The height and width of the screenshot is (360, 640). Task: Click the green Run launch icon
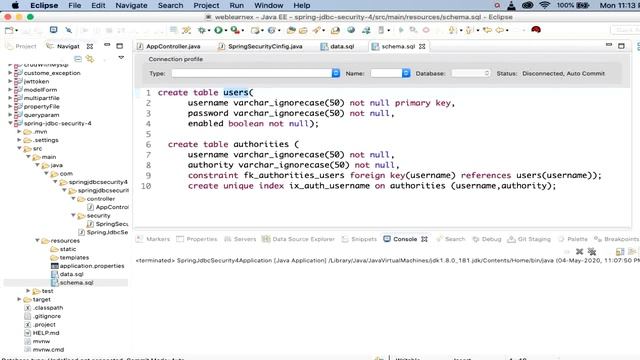tap(218, 30)
